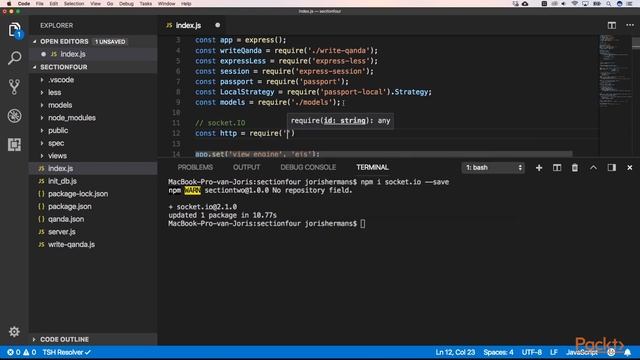This screenshot has height=360, width=640.
Task: Open the Selection menu
Action: (x=74, y=4)
